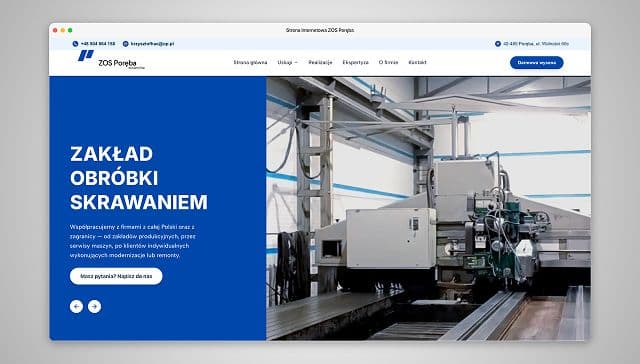Open the Ekspertyza menu item
This screenshot has width=640, height=364.
pos(356,62)
